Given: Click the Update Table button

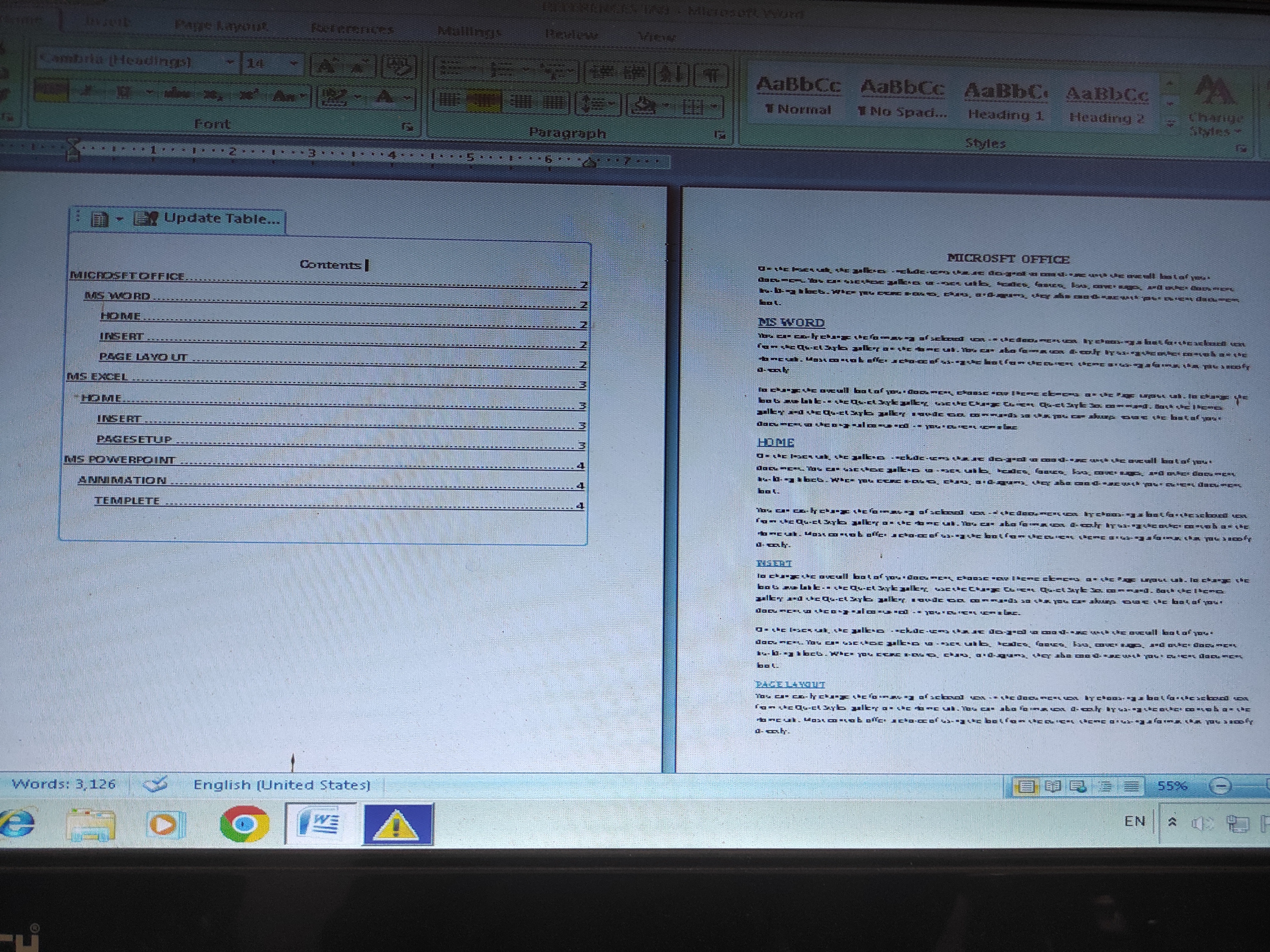Looking at the screenshot, I should pyautogui.click(x=209, y=219).
